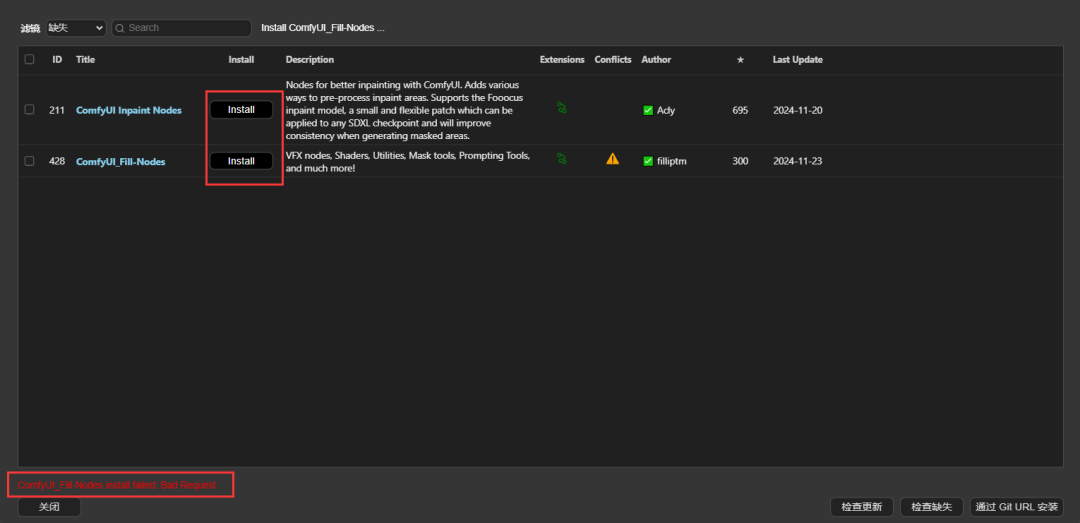Screen dimensions: 1080x523
Task: Open the ComfyUI_Fill-Nodes link
Action: [x=121, y=161]
